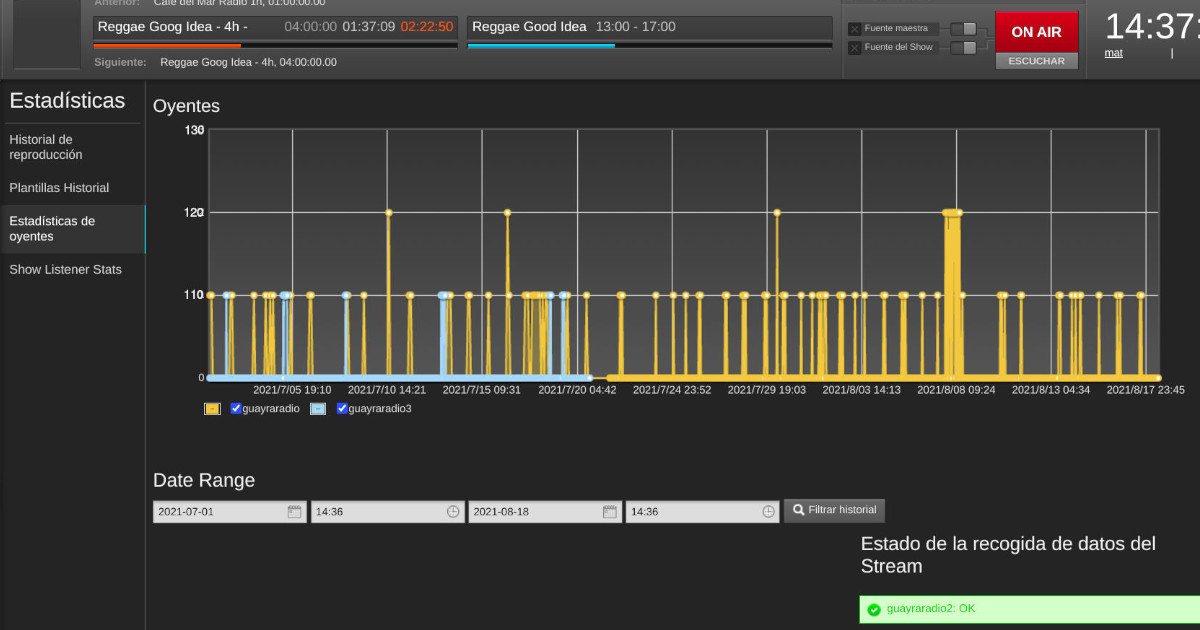
Task: Click the green OK check icon
Action: 874,609
